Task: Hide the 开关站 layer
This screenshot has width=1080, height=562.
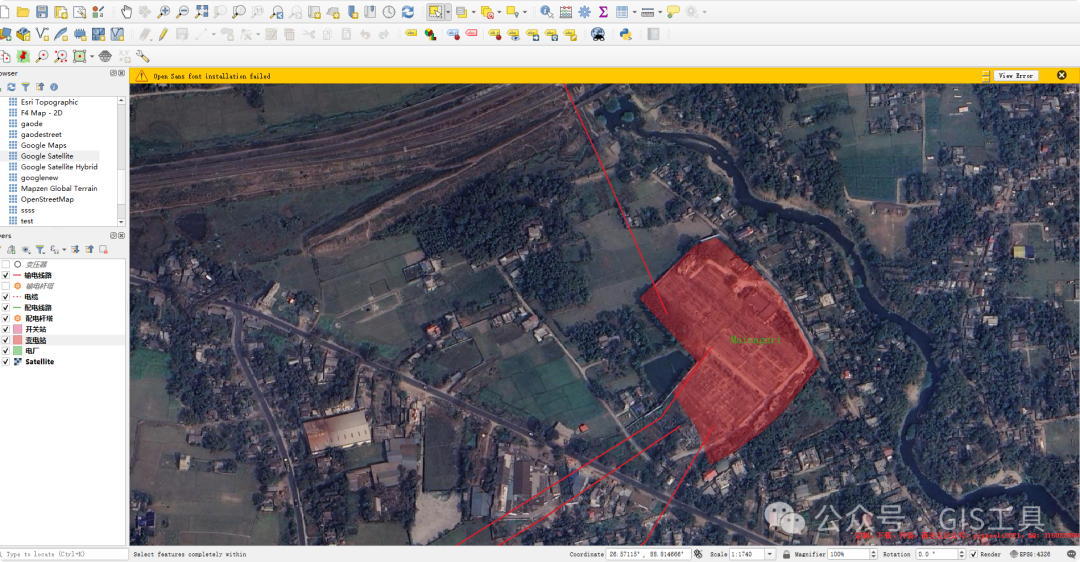Action: 6,329
